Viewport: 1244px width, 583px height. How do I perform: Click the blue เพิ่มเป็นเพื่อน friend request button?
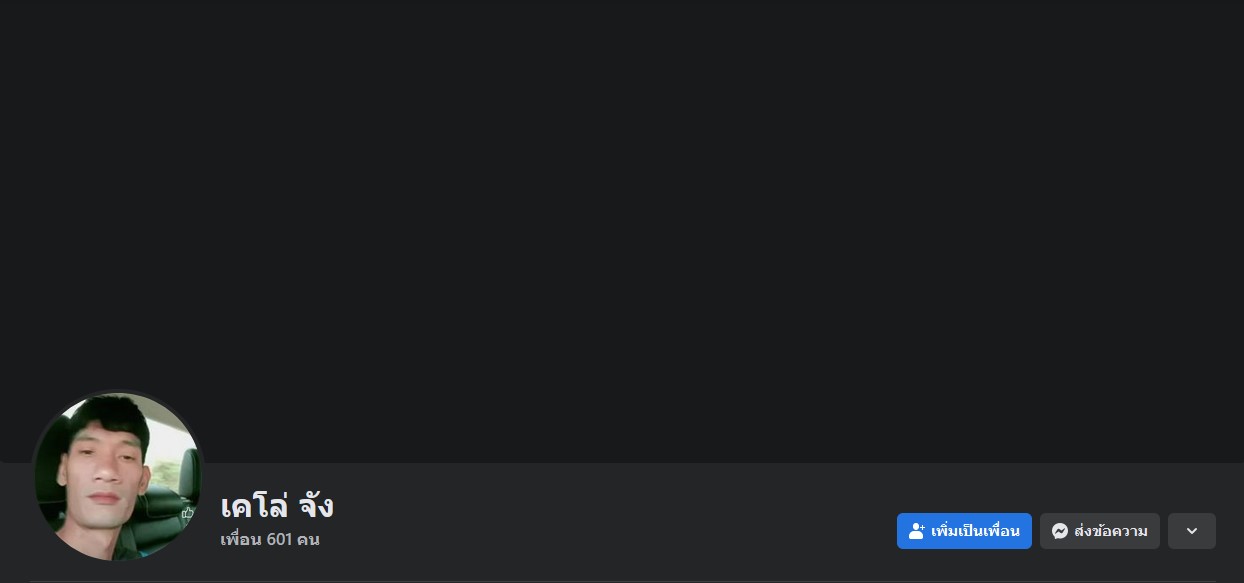(x=964, y=531)
